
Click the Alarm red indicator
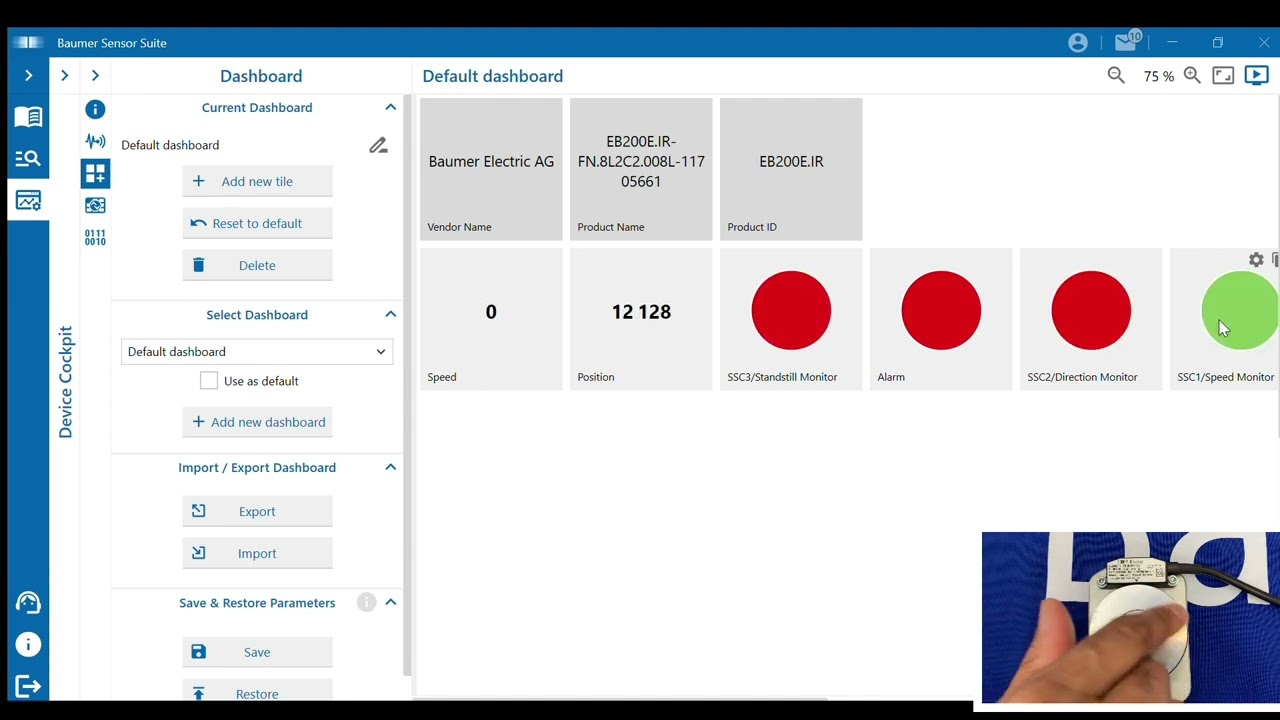[941, 311]
